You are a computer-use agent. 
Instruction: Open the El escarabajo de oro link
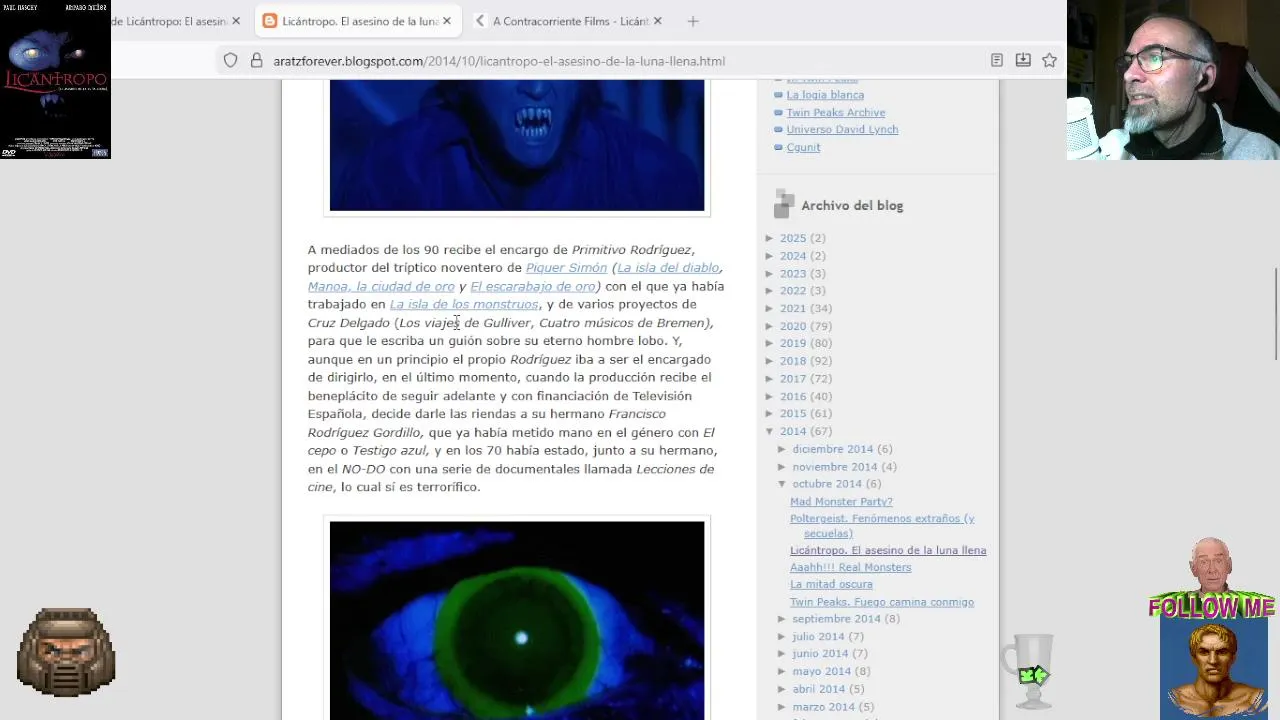tap(532, 286)
